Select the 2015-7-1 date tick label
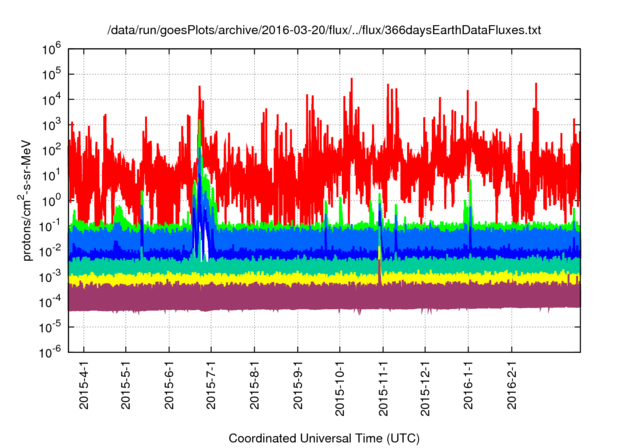 click(x=212, y=385)
